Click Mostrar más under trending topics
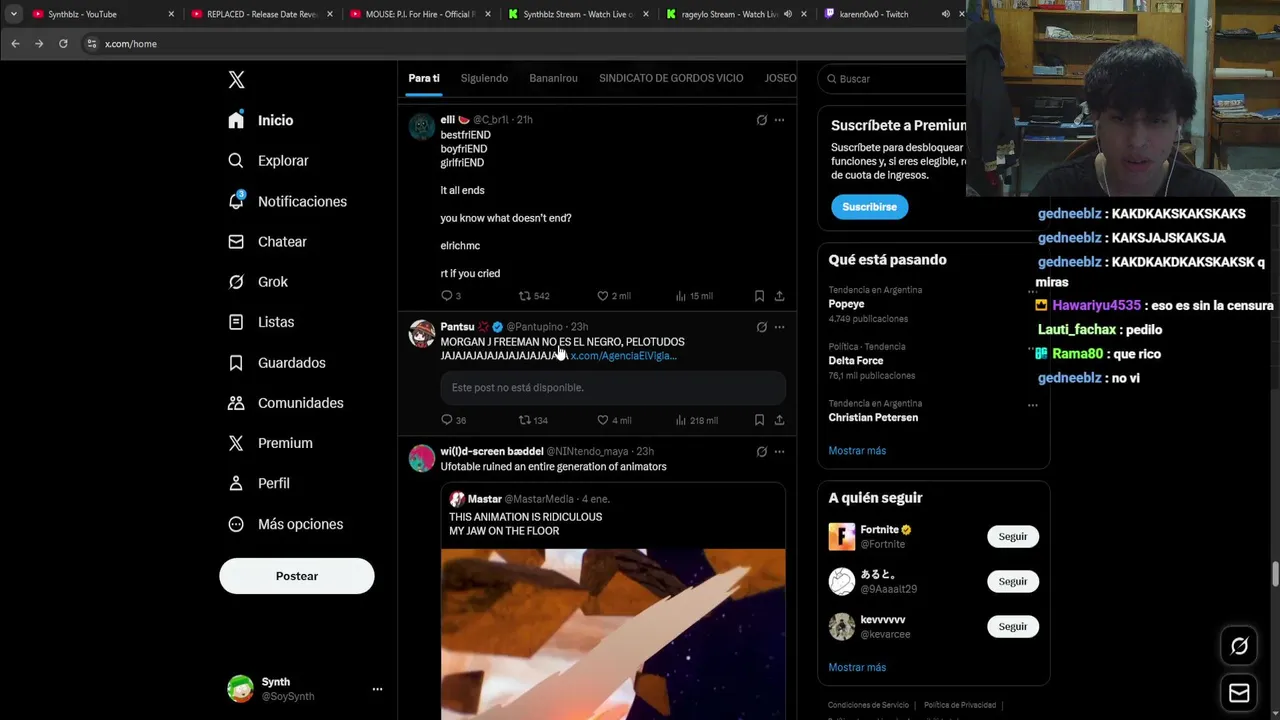The width and height of the screenshot is (1280, 720). [x=857, y=451]
